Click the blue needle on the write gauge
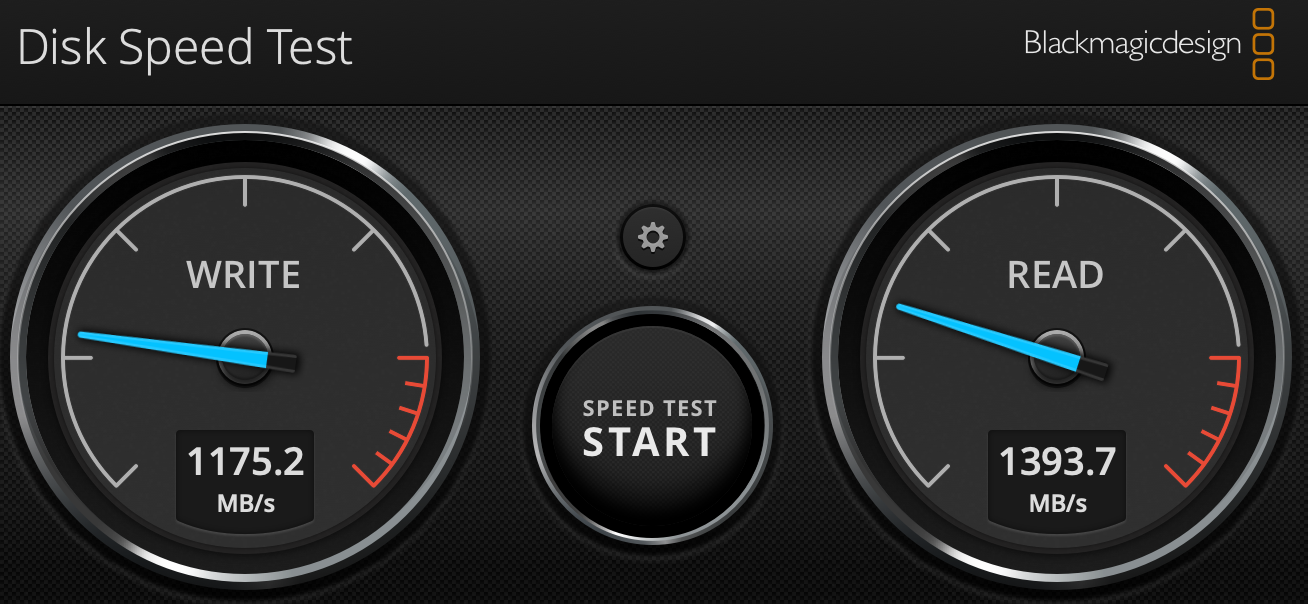1308x604 pixels. 170,347
